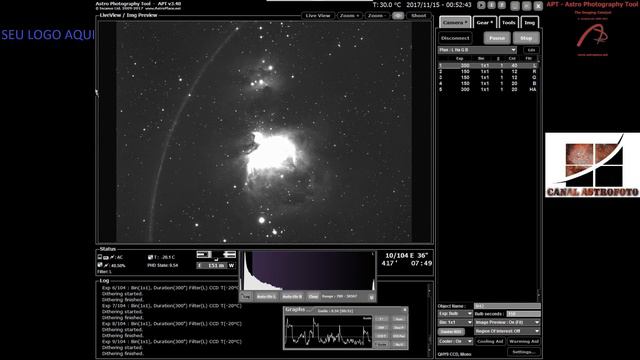Open the Bin 1x1 dropdown
Viewport: 640px width, 360px height.
point(455,322)
